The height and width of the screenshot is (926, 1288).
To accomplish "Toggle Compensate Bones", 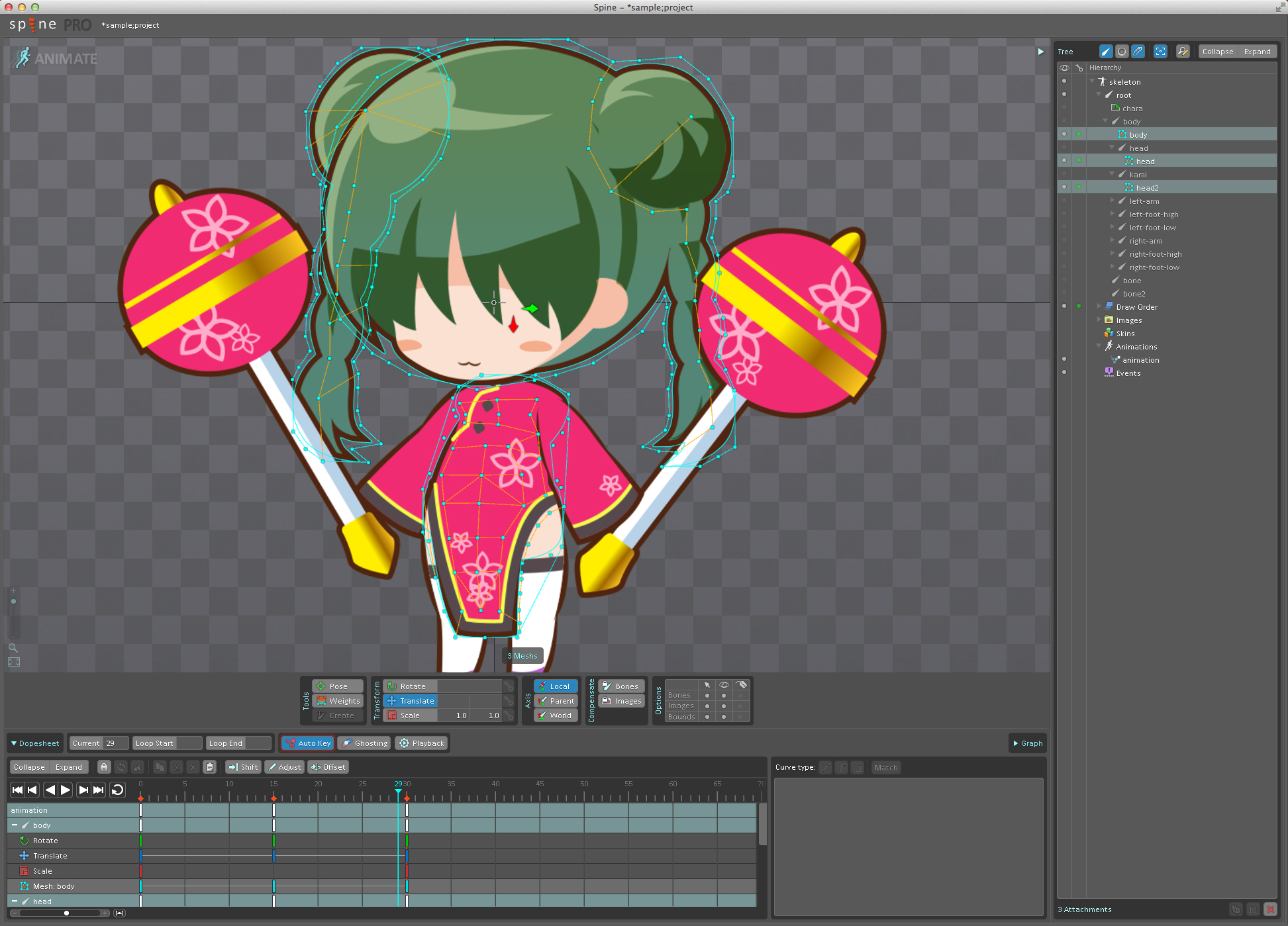I will [621, 686].
